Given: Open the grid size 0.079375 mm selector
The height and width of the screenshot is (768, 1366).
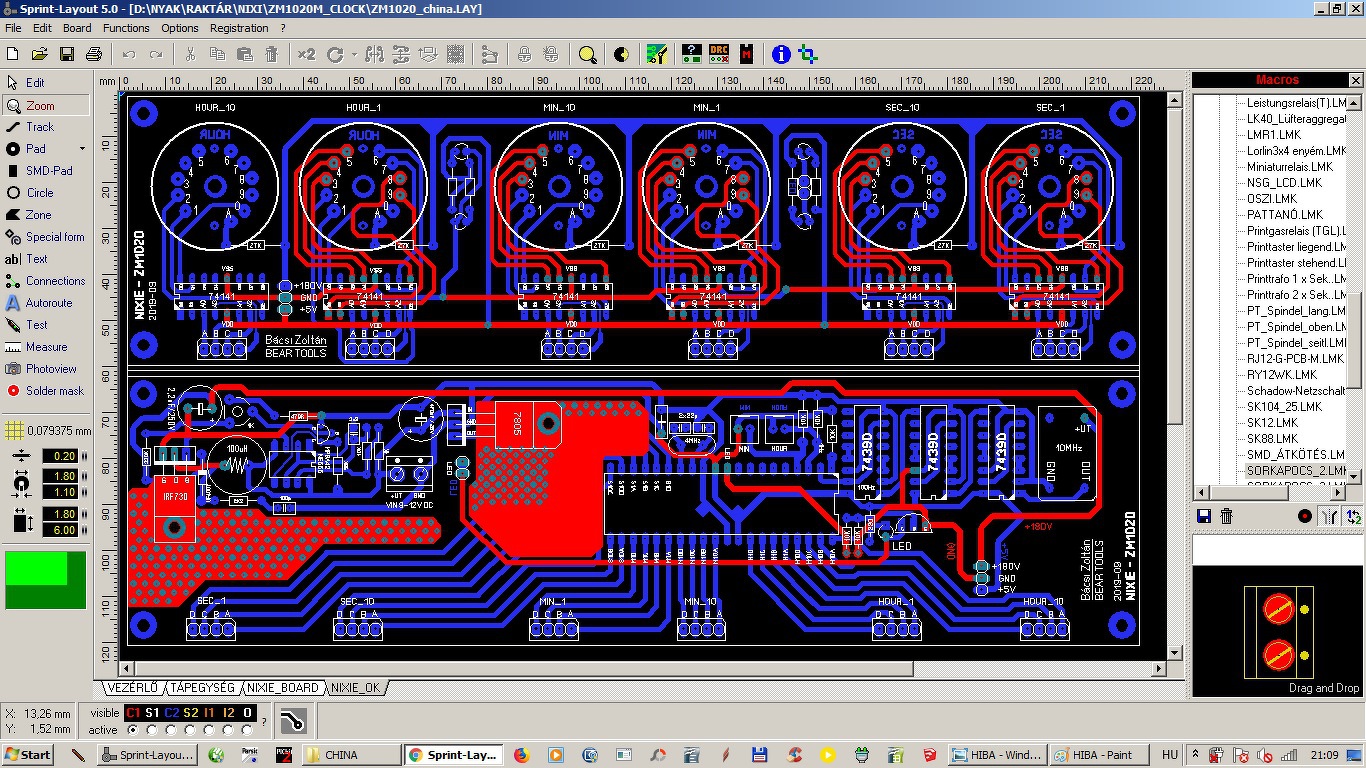Looking at the screenshot, I should [48, 431].
